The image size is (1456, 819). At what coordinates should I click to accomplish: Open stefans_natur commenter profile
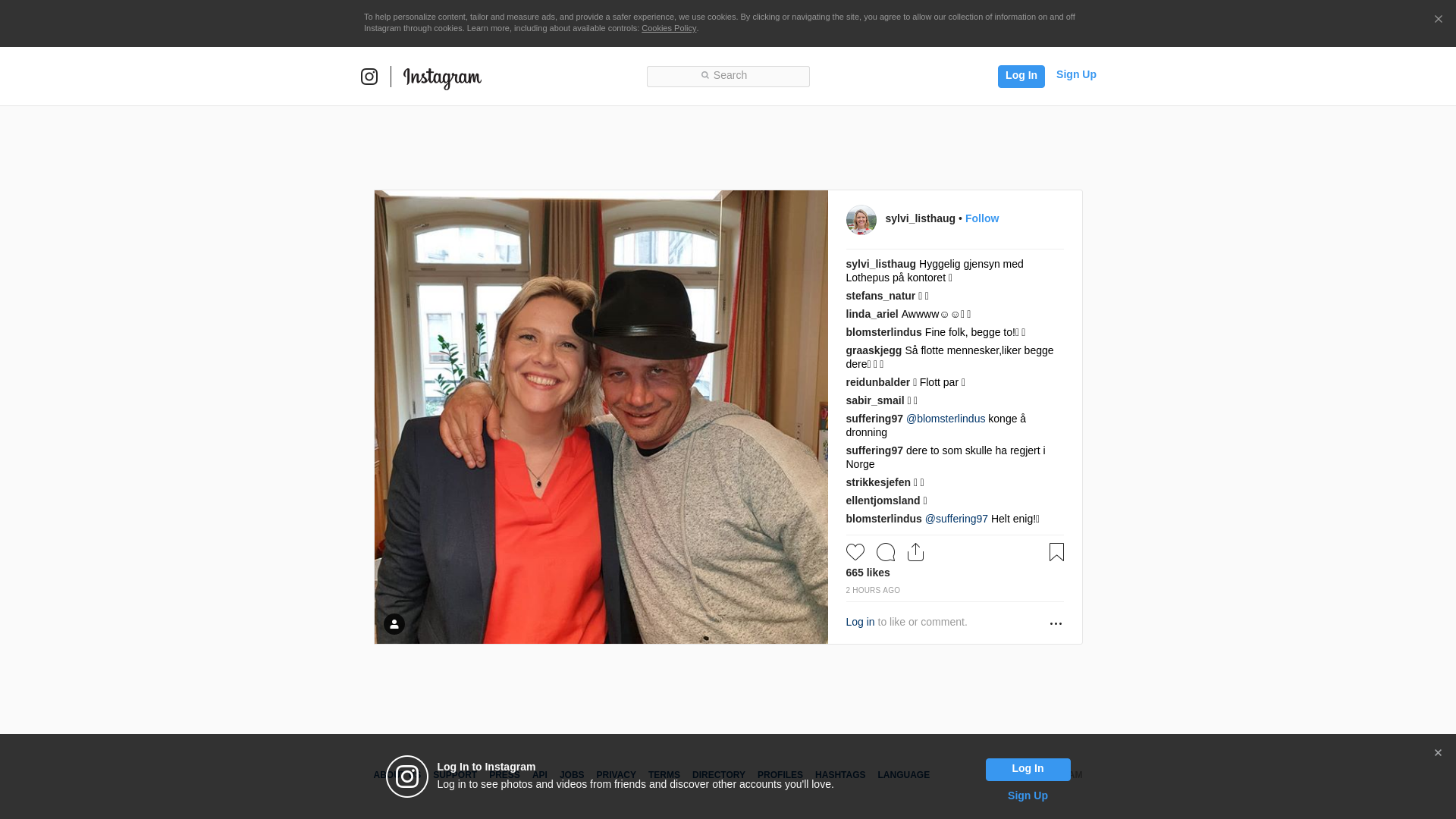[880, 296]
